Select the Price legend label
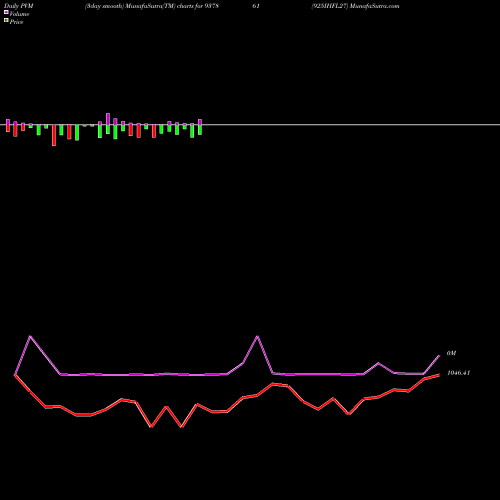 (x=16, y=22)
